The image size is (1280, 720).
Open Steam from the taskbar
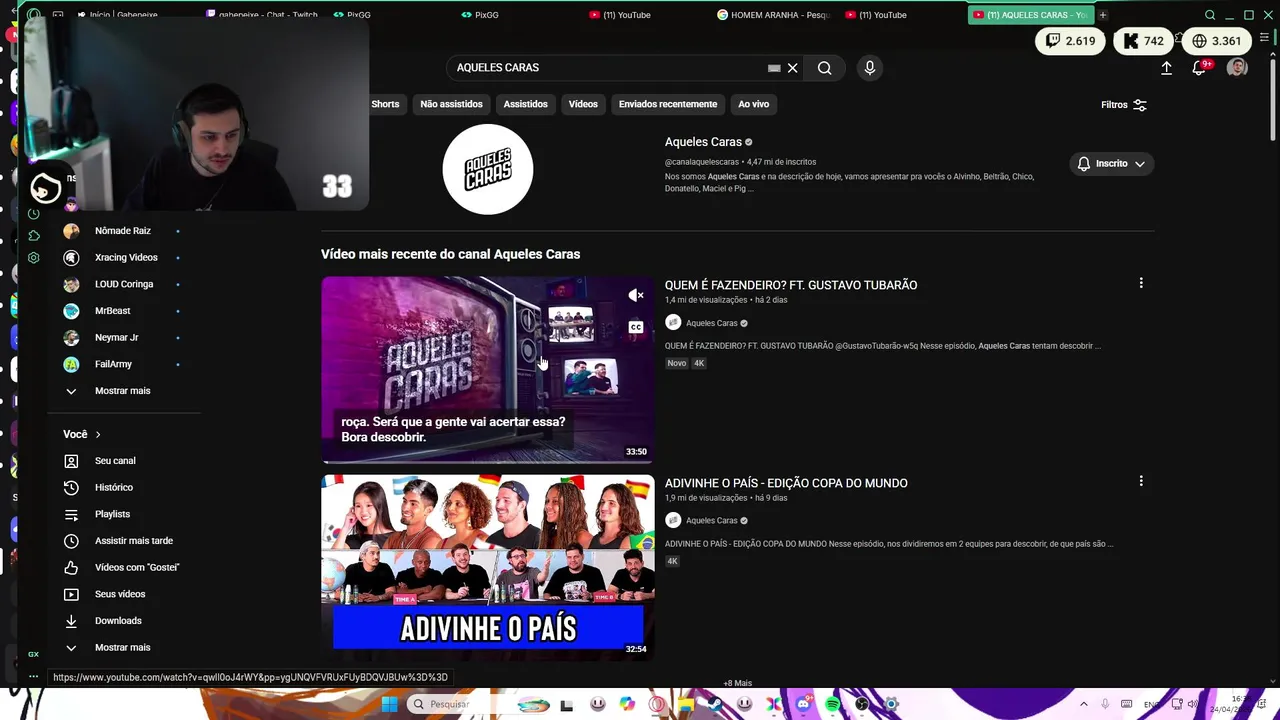[715, 704]
